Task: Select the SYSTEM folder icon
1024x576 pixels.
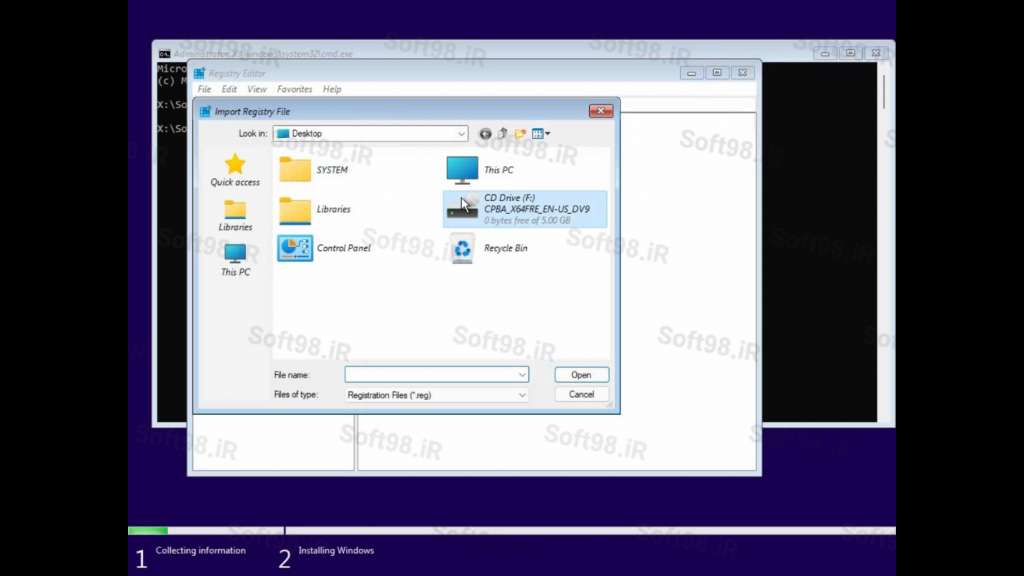Action: click(295, 170)
